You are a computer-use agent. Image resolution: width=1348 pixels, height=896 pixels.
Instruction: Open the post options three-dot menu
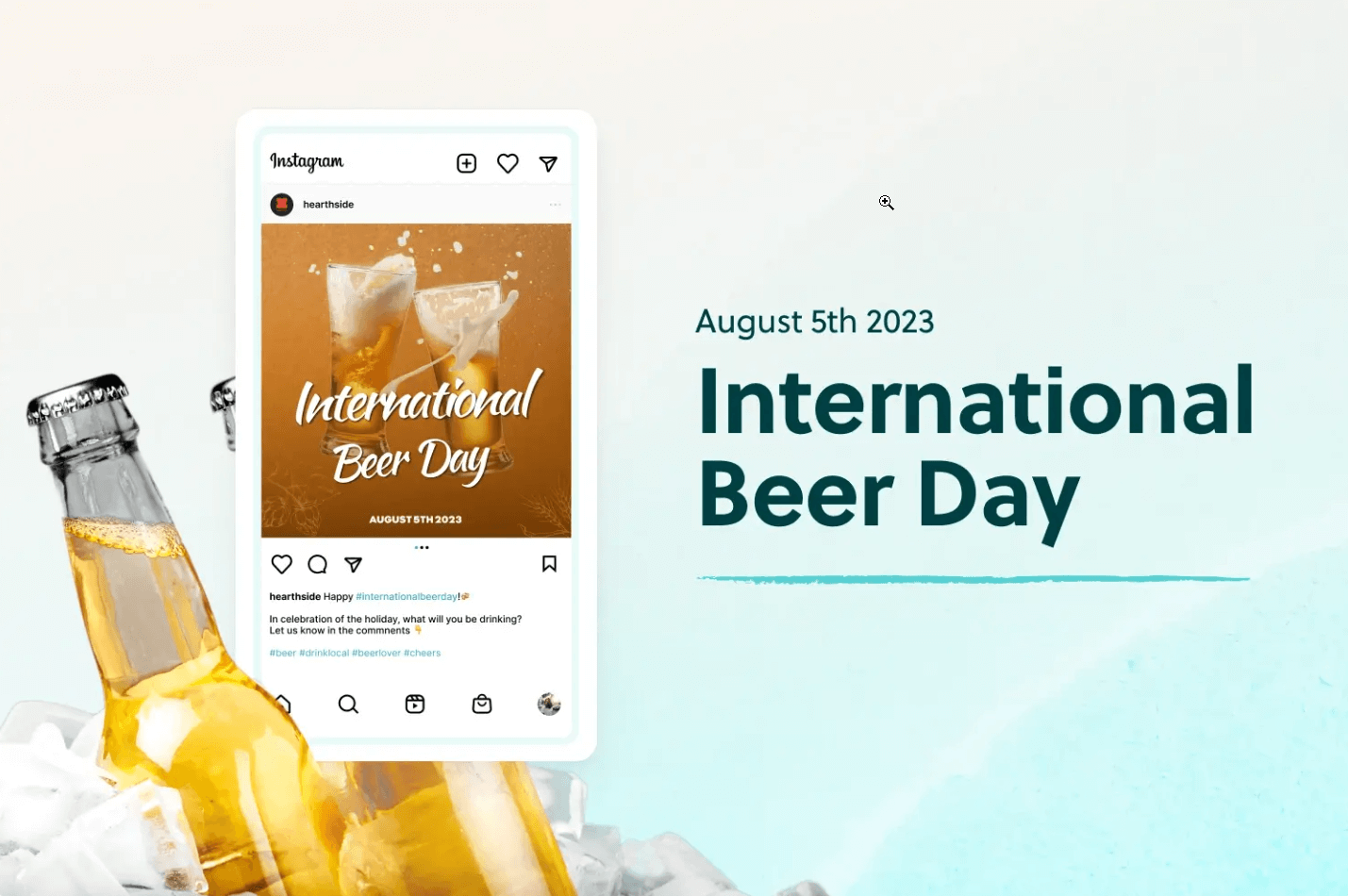(556, 205)
